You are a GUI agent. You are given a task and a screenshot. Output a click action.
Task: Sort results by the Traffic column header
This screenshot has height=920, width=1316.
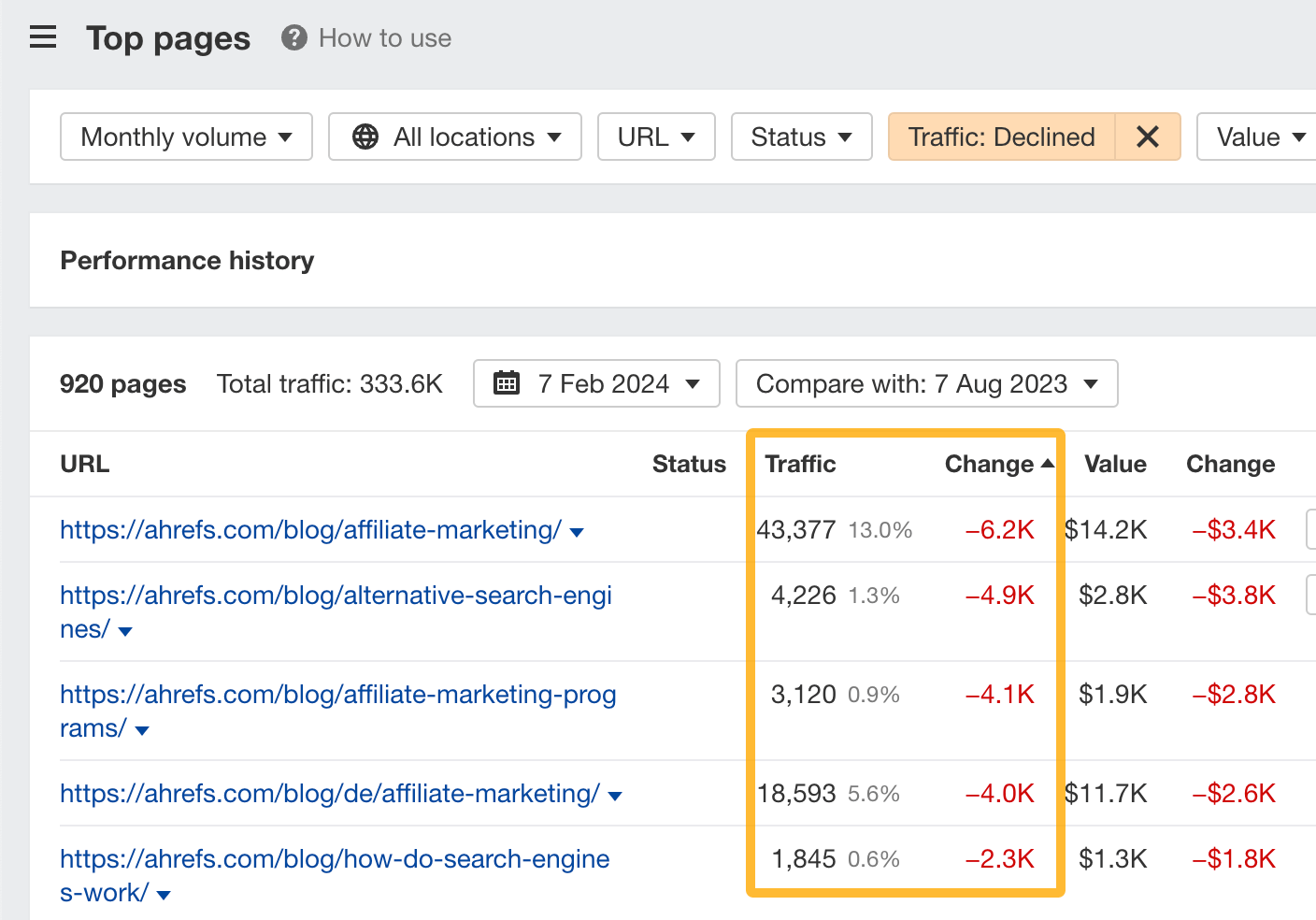click(x=800, y=463)
